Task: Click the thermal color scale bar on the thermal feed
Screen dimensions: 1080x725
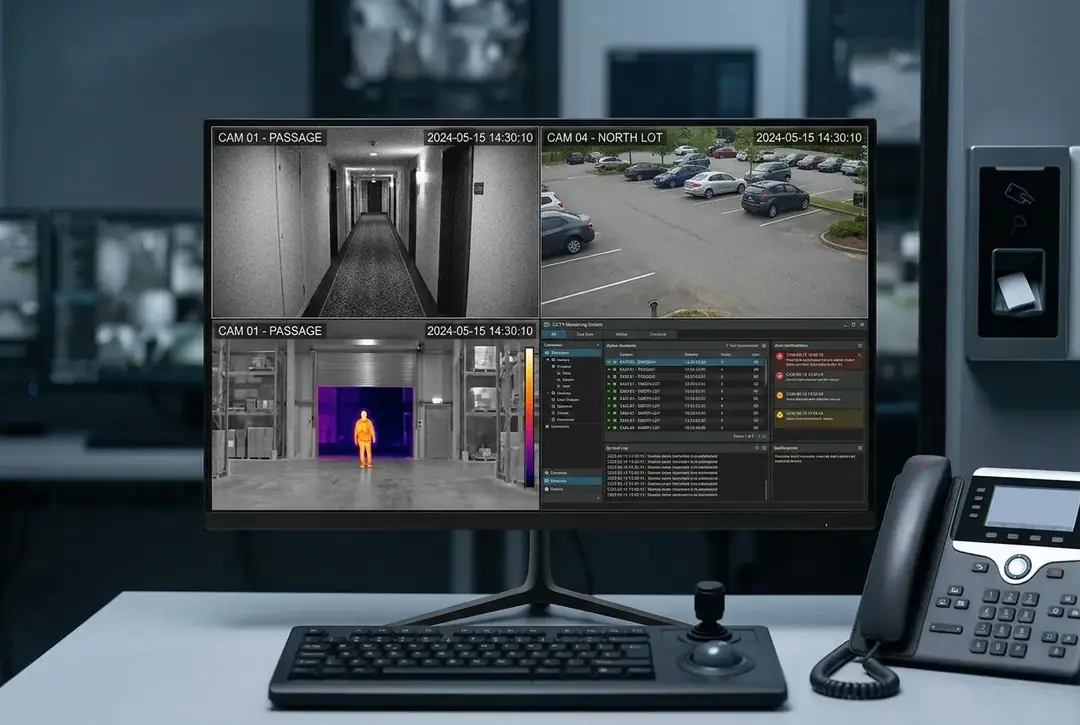Action: pos(529,415)
